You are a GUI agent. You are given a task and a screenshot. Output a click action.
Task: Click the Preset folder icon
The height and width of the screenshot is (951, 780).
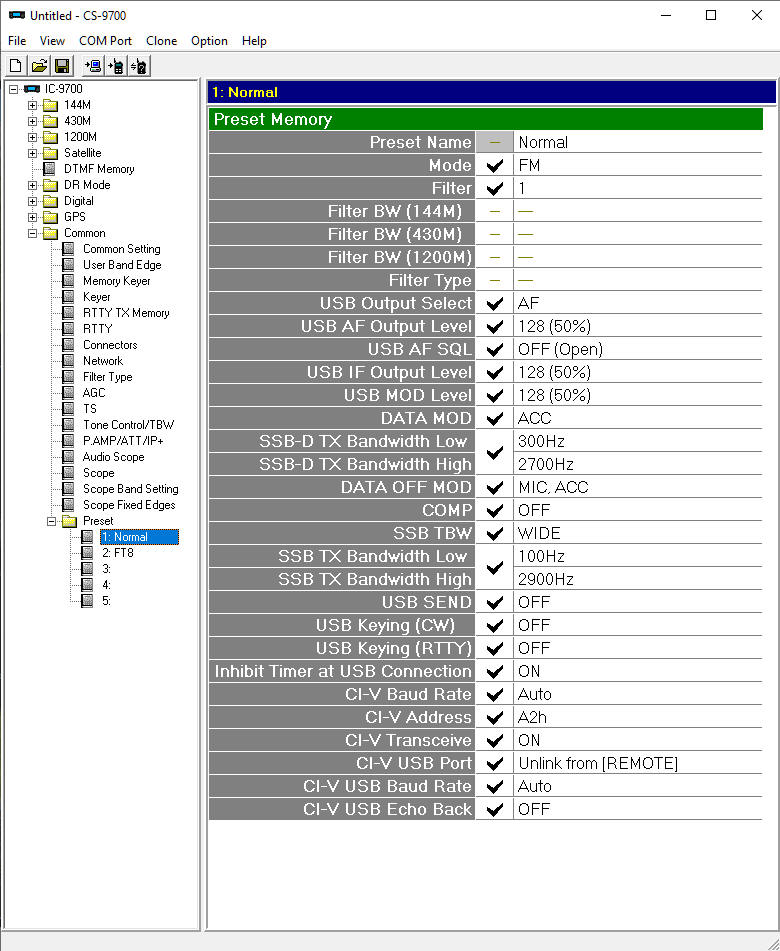coord(69,521)
